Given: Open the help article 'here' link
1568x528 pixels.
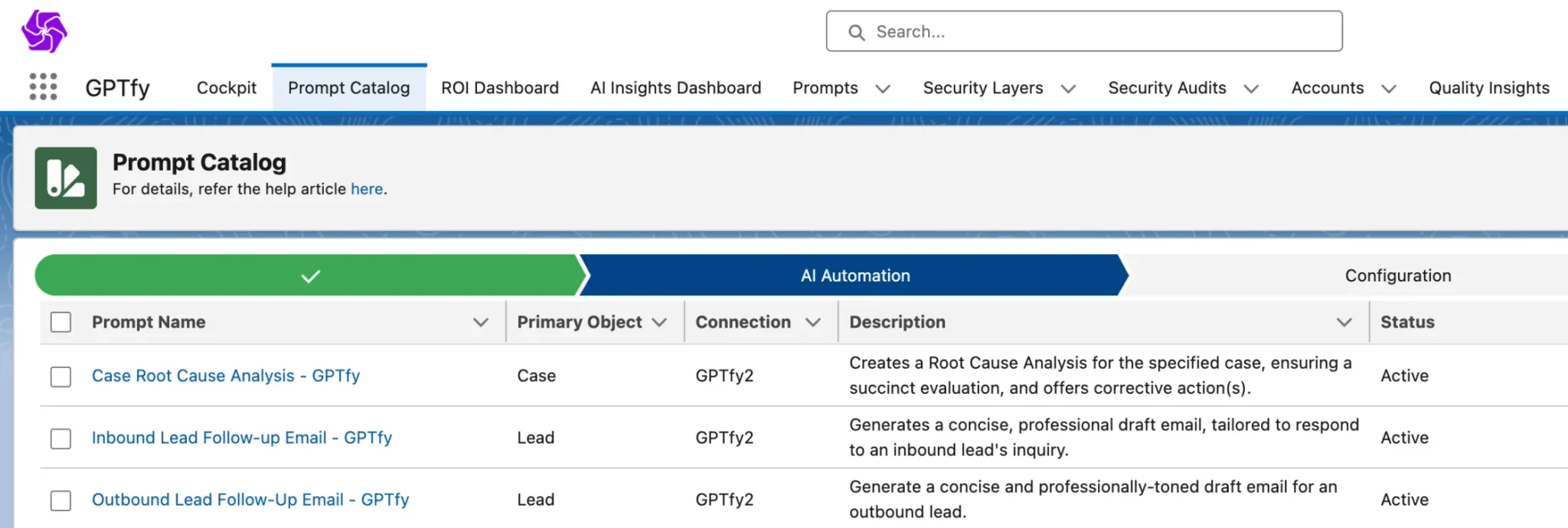Looking at the screenshot, I should tap(367, 189).
